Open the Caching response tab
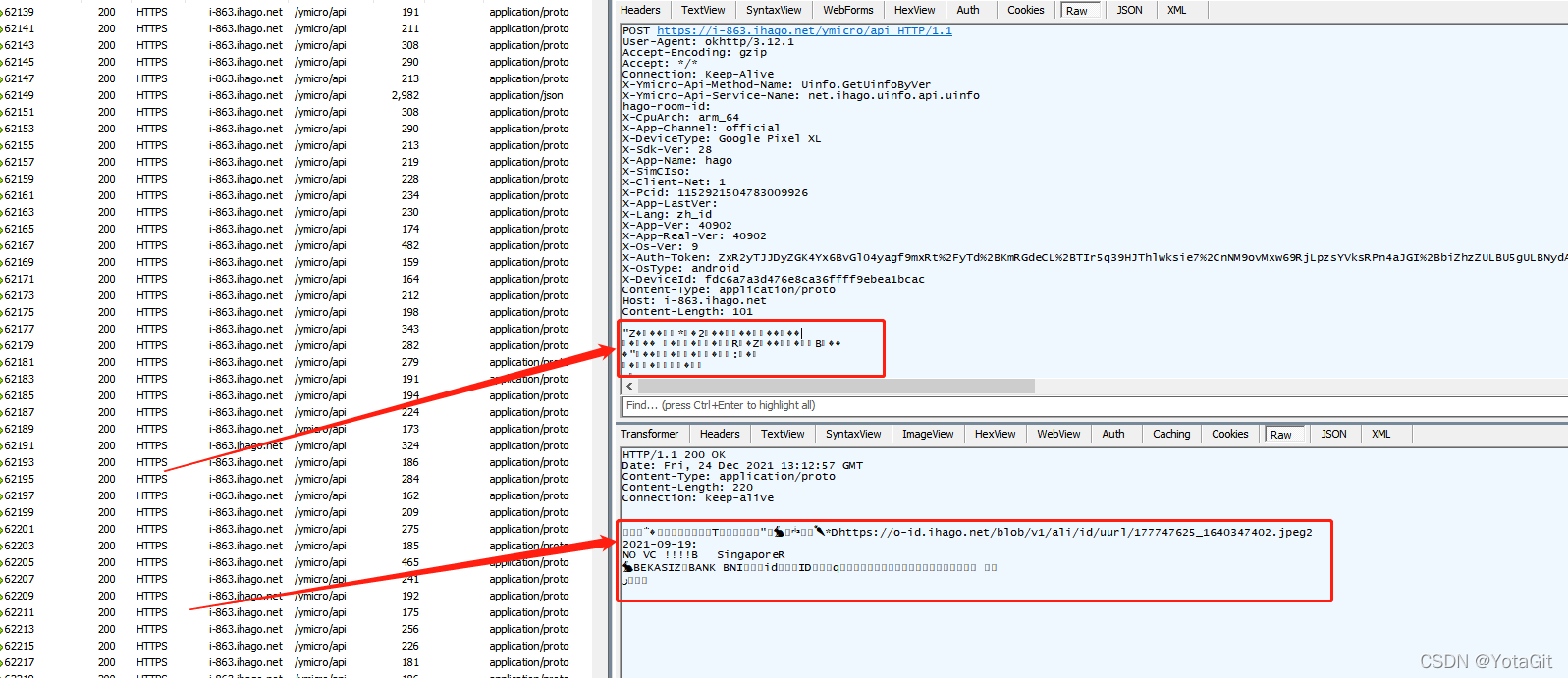 [1171, 434]
